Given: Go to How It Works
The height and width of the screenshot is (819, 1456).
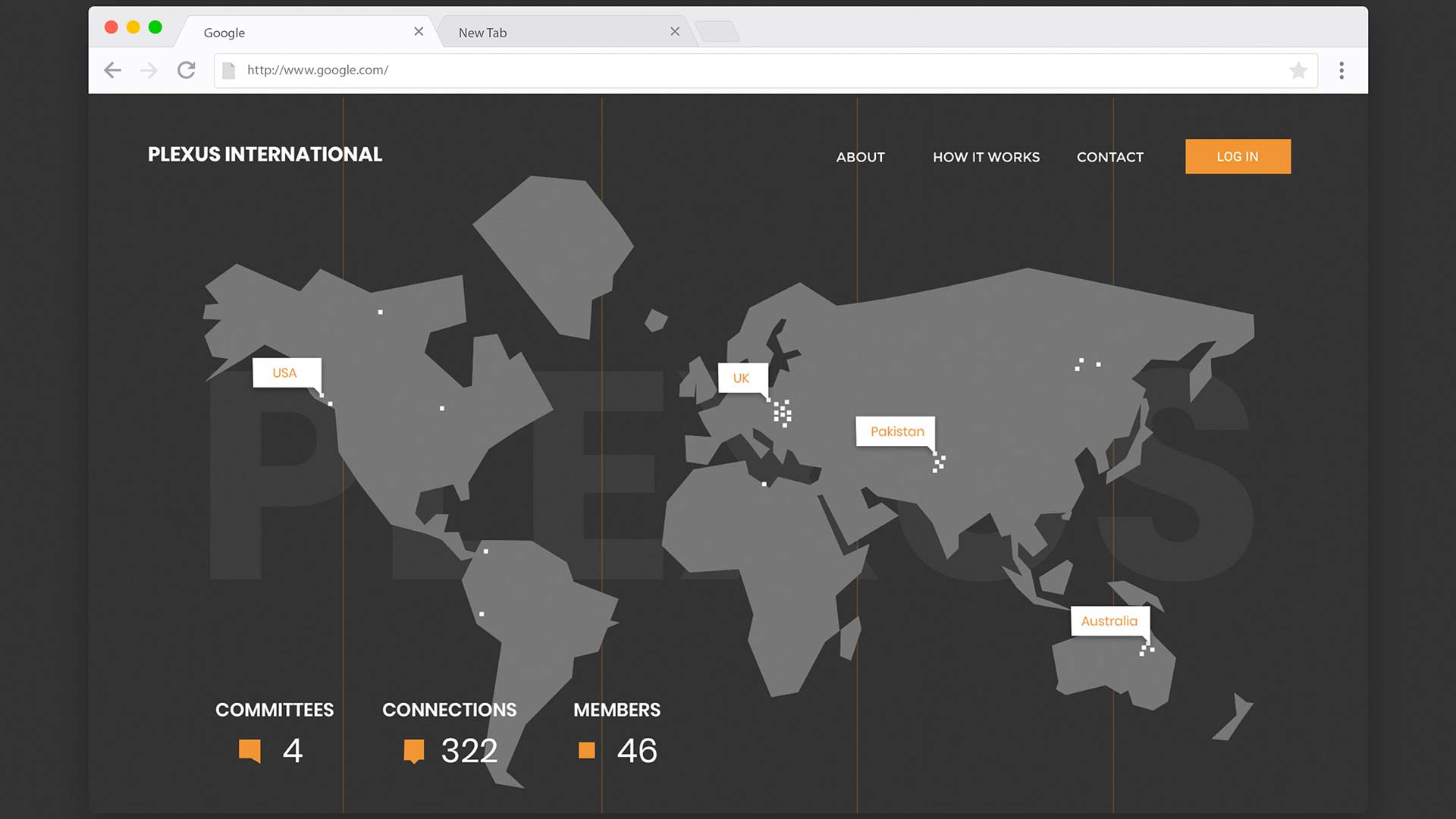Looking at the screenshot, I should pos(986,157).
